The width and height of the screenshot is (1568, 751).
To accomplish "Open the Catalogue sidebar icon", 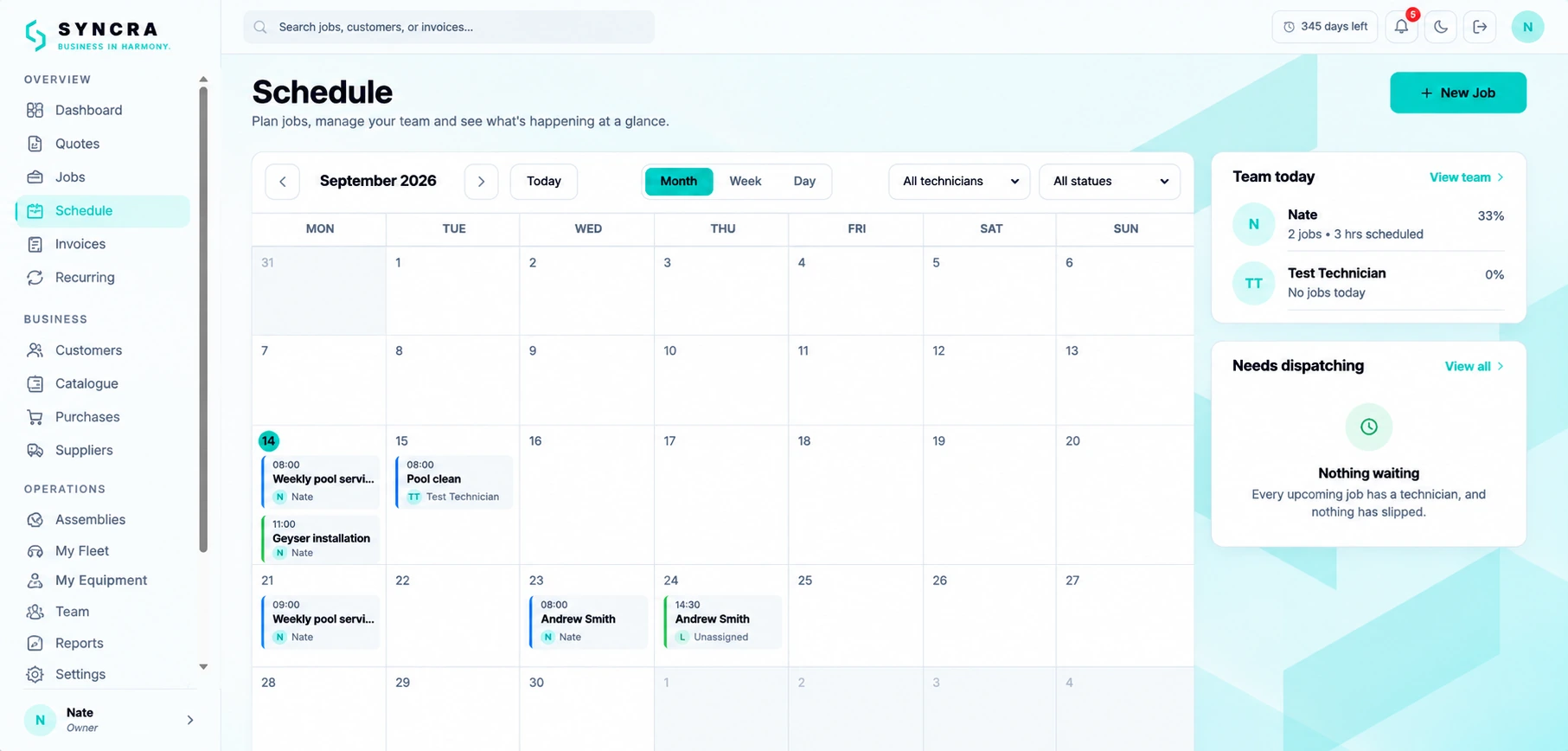I will [35, 383].
